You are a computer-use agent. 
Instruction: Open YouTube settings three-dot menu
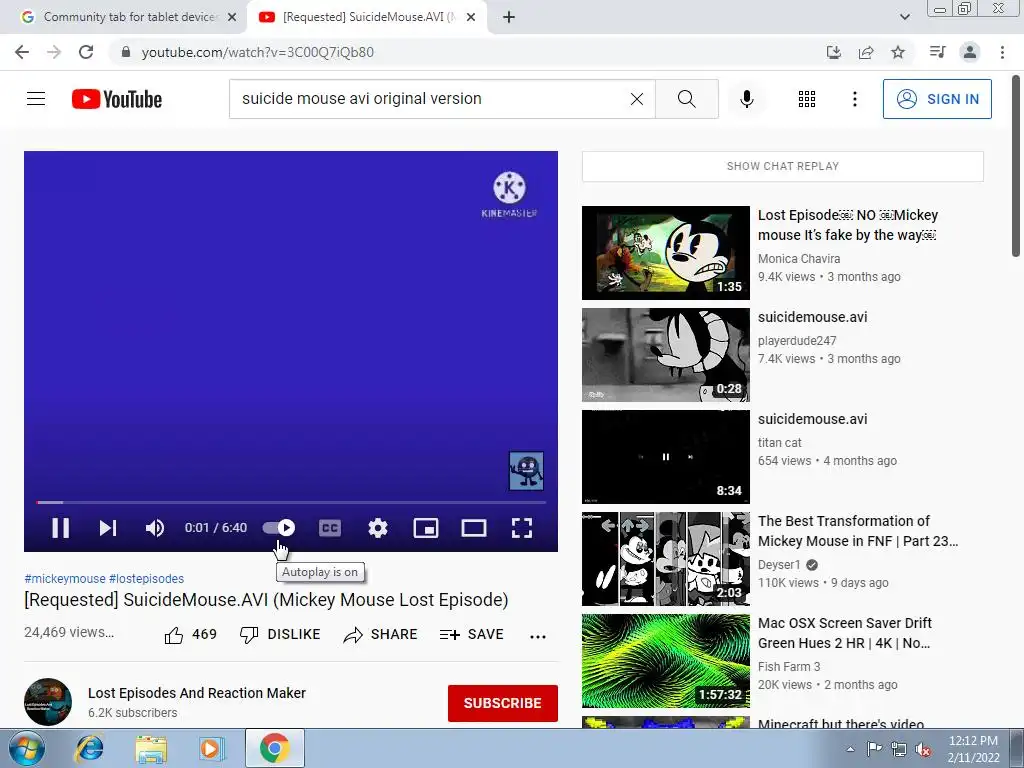(x=854, y=99)
